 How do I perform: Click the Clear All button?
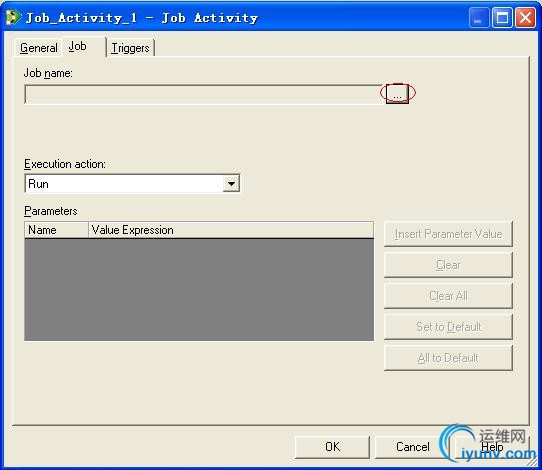tap(448, 296)
